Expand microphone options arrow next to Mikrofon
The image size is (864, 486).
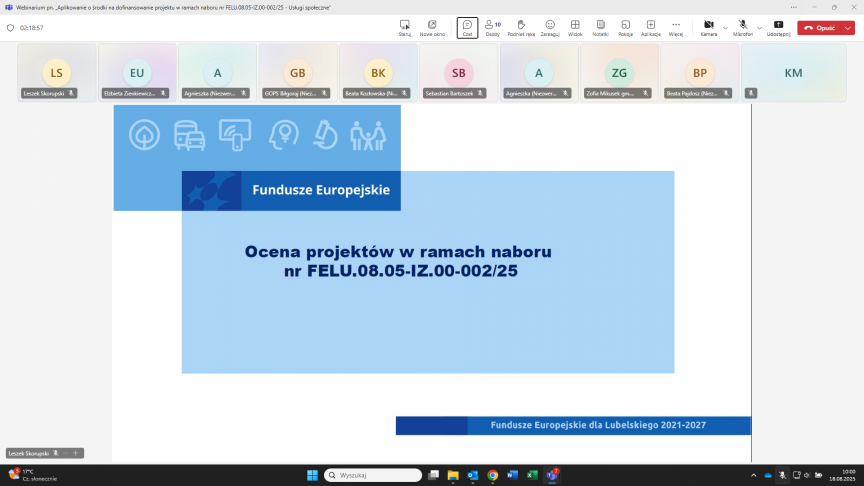click(x=759, y=28)
